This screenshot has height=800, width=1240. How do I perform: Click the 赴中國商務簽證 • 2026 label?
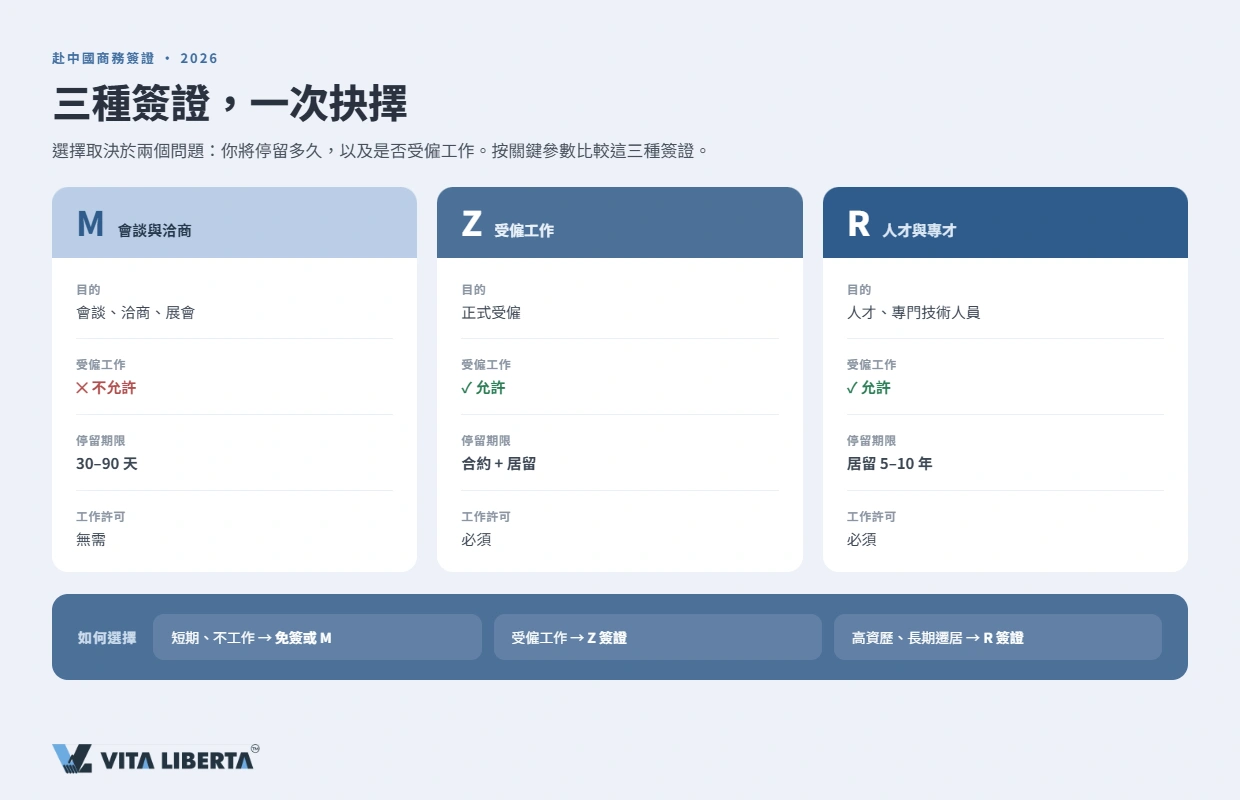point(135,58)
